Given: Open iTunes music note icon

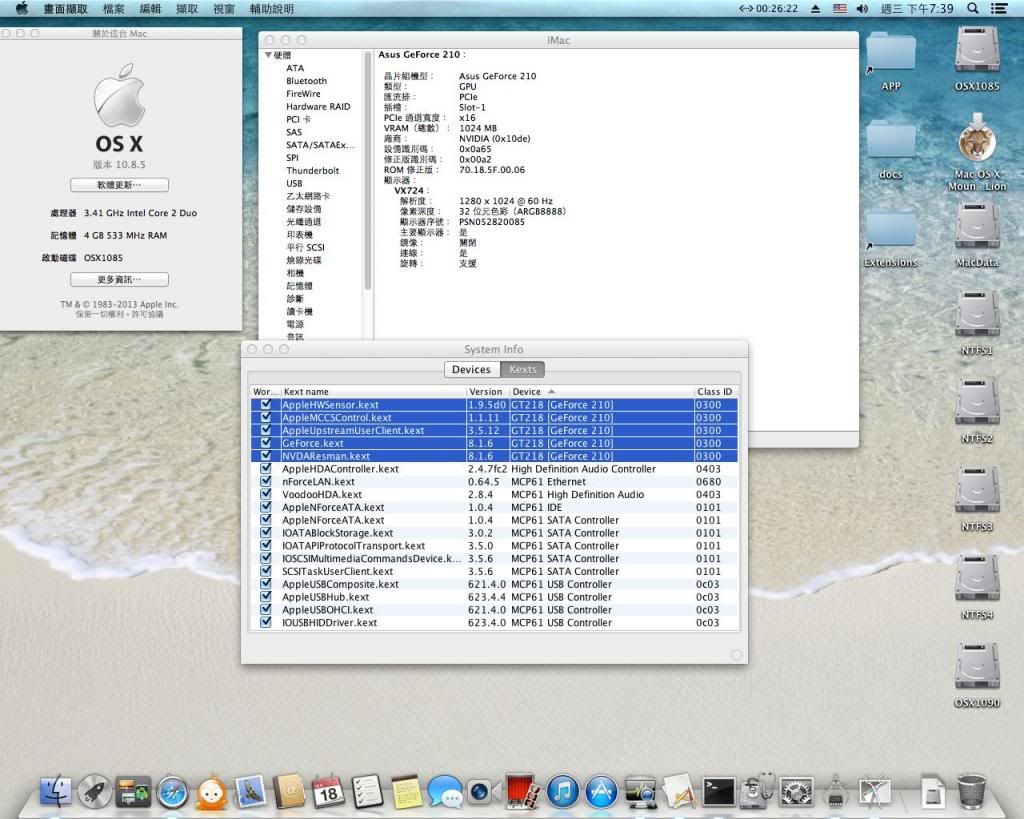Looking at the screenshot, I should pyautogui.click(x=562, y=792).
